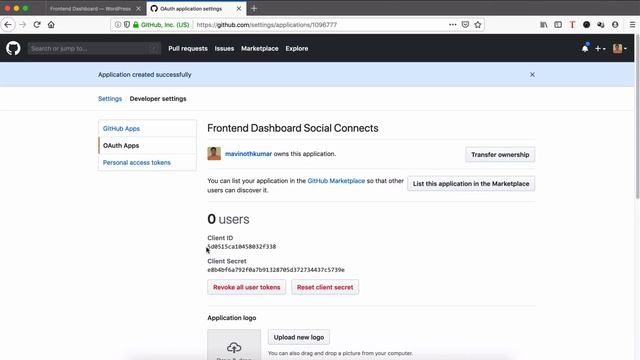Open Firefox hamburger menu

632,24
